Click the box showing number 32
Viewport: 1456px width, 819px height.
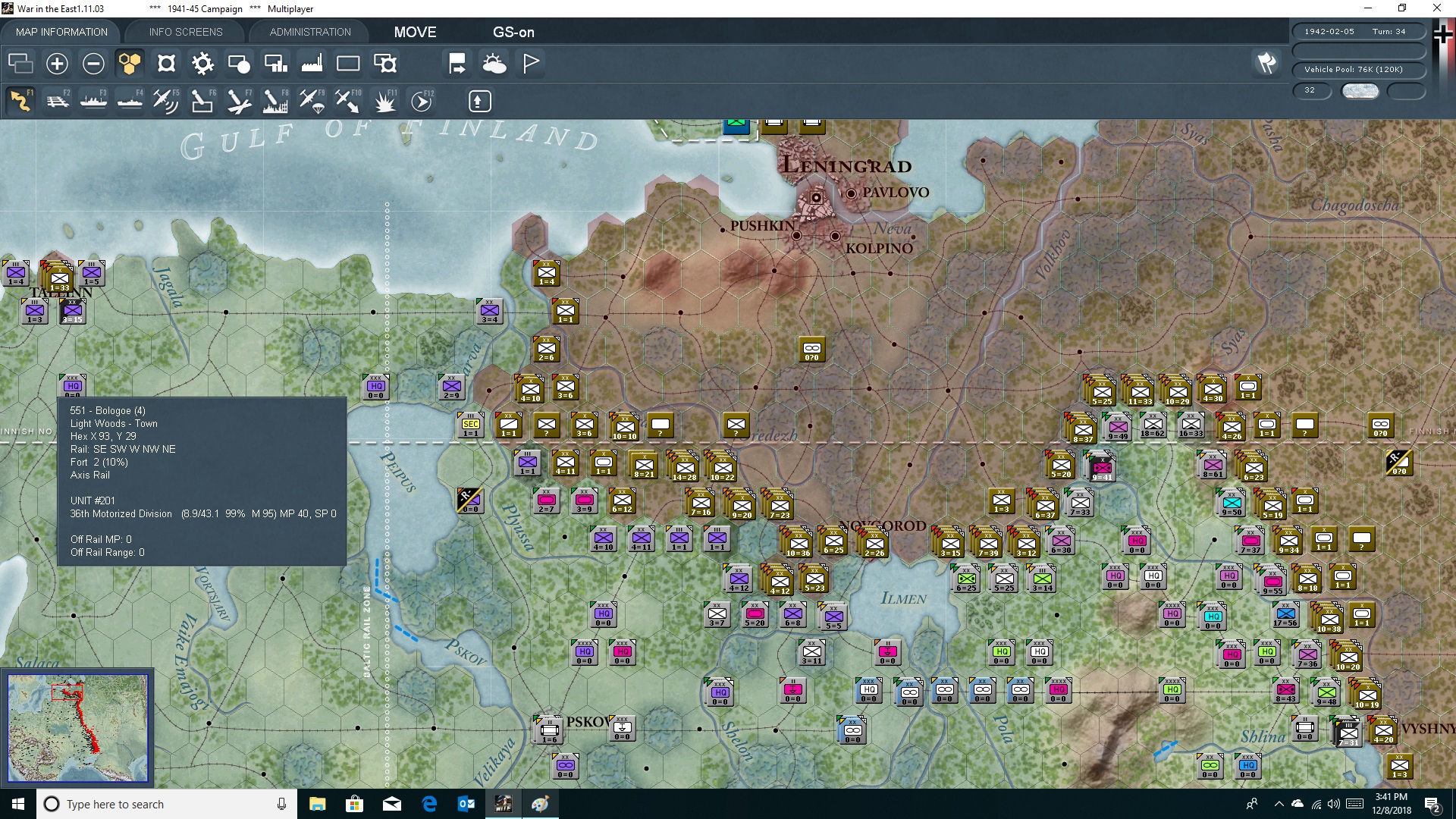(x=1312, y=90)
